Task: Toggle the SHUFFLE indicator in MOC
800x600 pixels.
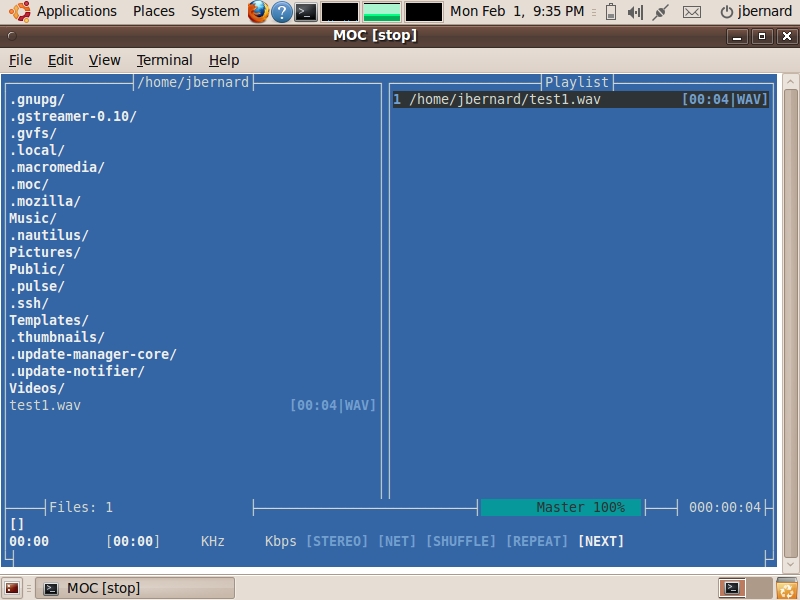Action: click(461, 541)
